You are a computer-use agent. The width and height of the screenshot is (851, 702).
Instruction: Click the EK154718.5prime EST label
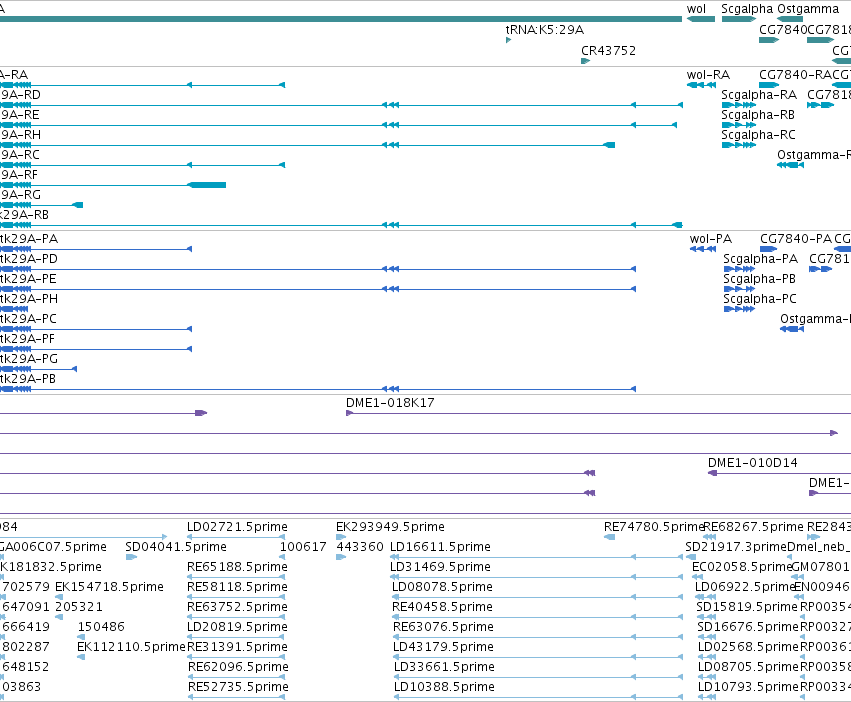click(109, 587)
